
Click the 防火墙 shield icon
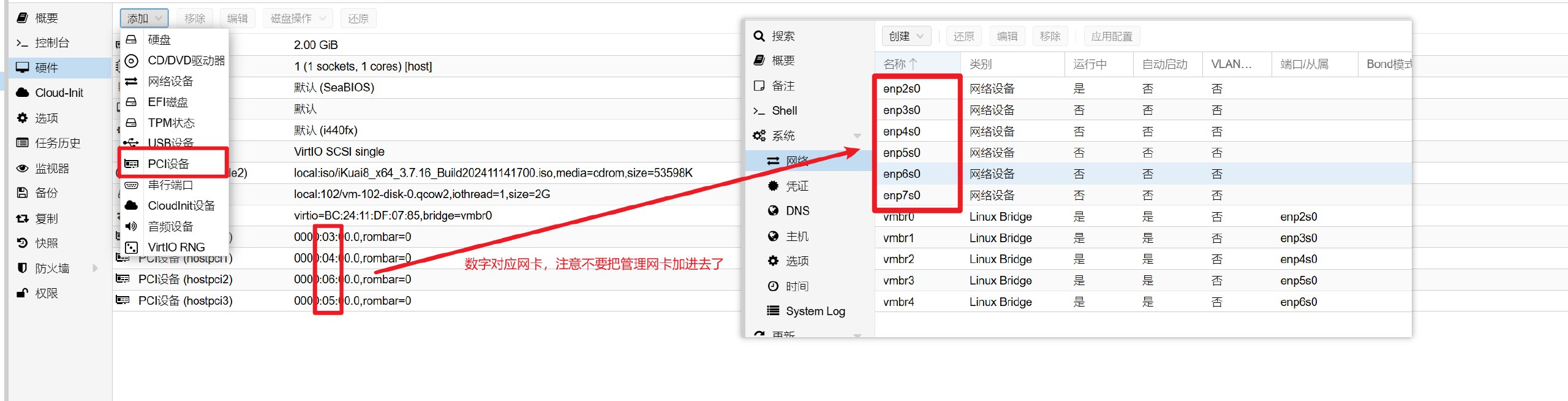(x=23, y=268)
